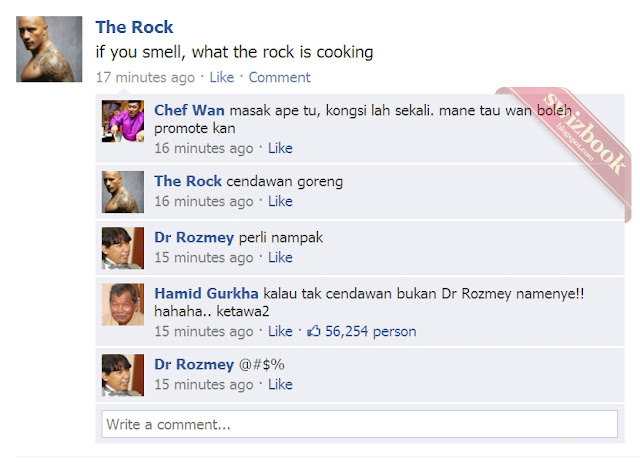Click the 'Write a comment...' input field
Image resolution: width=640 pixels, height=468 pixels.
coord(360,424)
